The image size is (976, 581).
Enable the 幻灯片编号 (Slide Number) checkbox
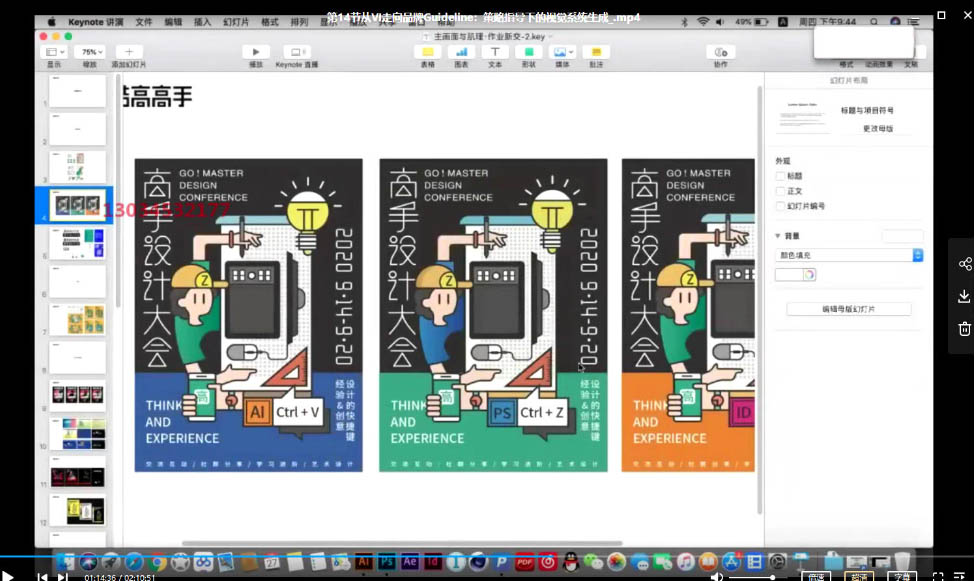(x=780, y=206)
